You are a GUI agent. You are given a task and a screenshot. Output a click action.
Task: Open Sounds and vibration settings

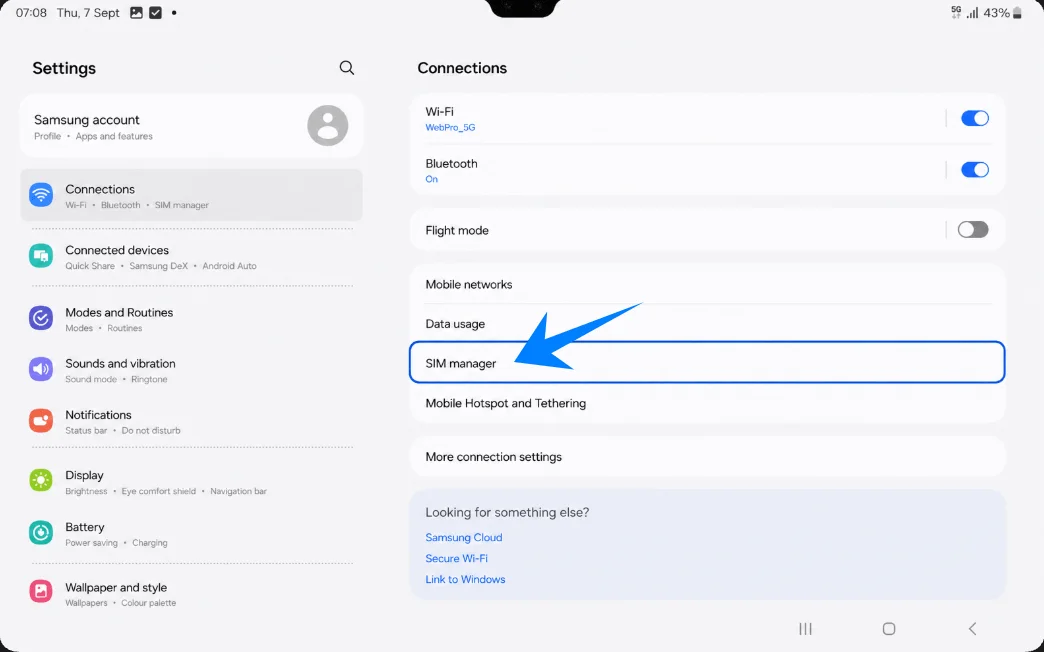(x=192, y=370)
